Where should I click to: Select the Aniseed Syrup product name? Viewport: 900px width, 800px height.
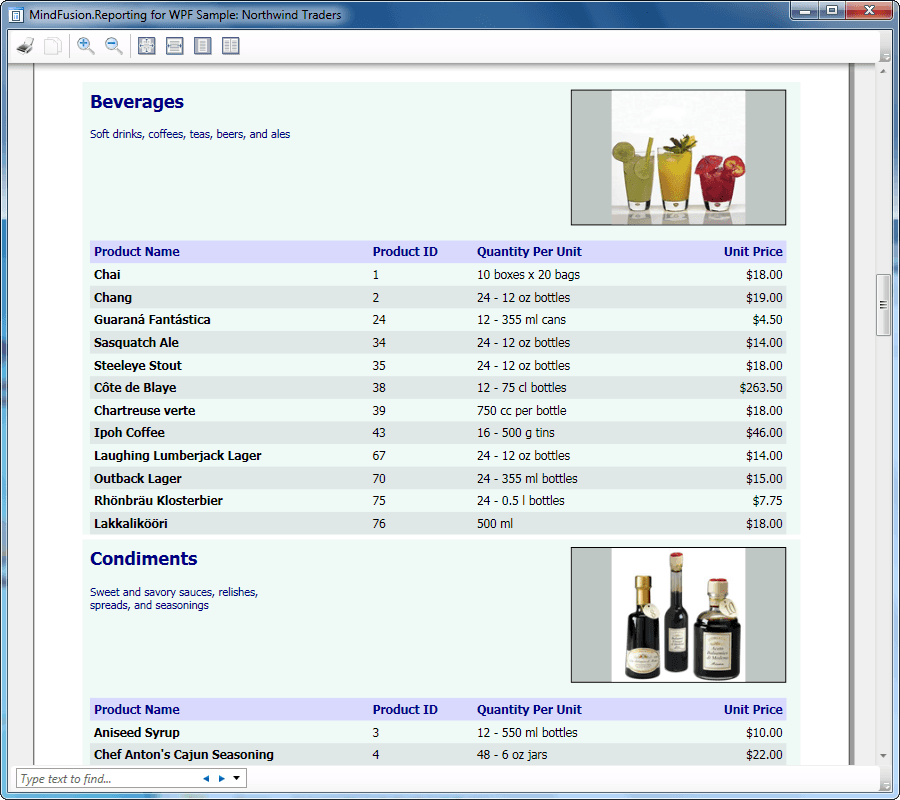(x=137, y=733)
